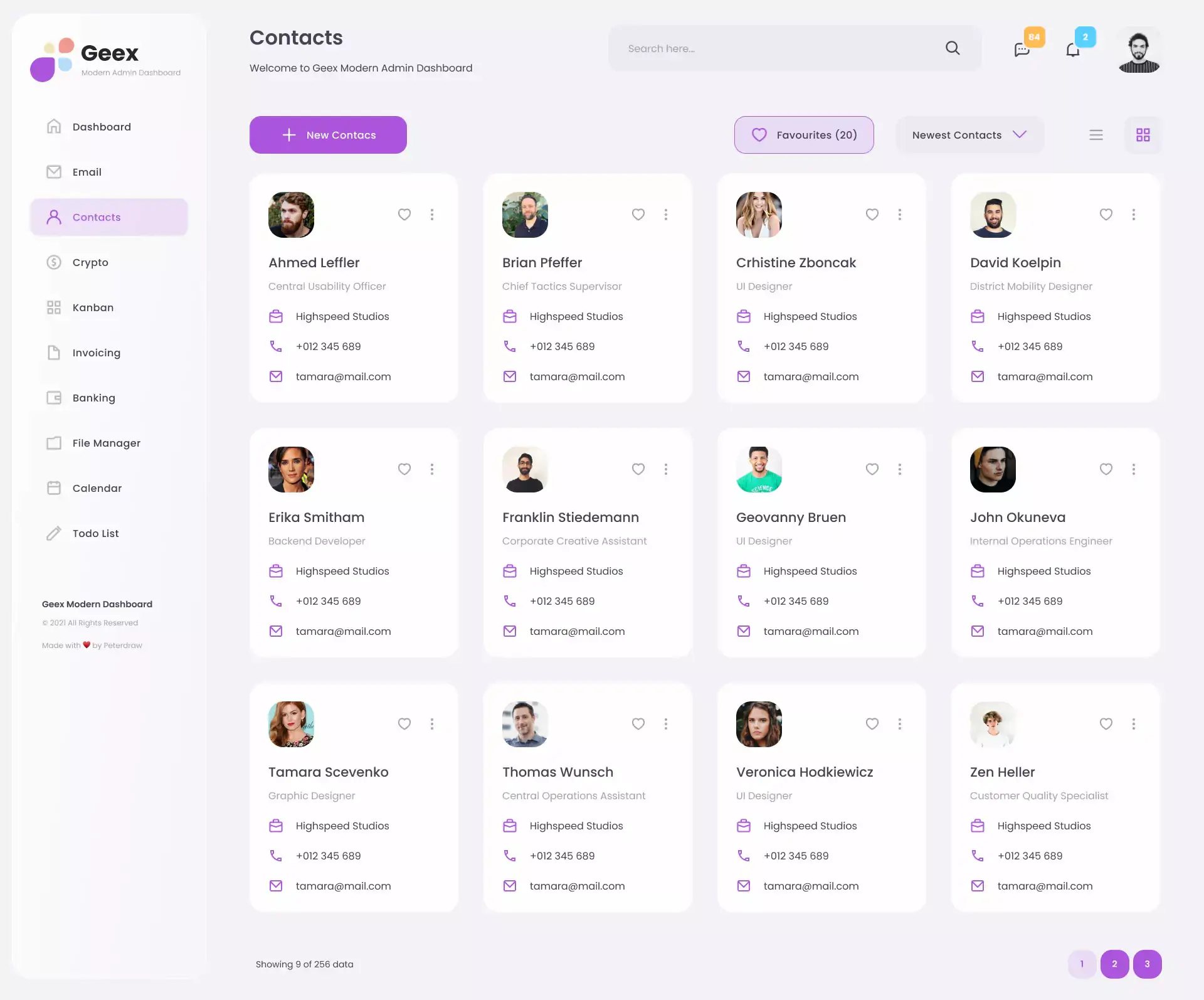This screenshot has height=1000, width=1204.
Task: Go to page 2 of contacts
Action: click(1114, 964)
